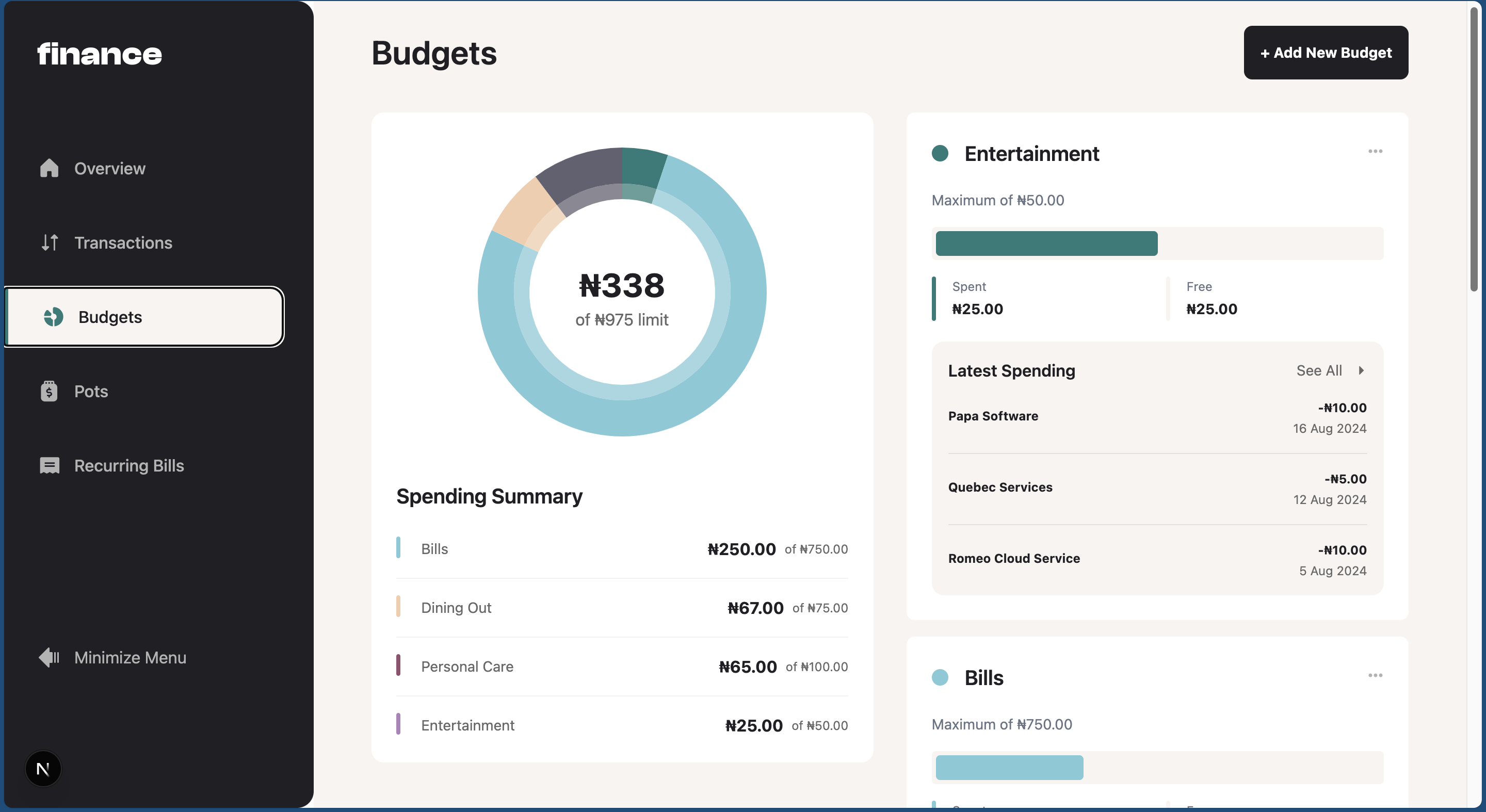Open the Recurring Bills menu item
1486x812 pixels.
click(x=128, y=466)
